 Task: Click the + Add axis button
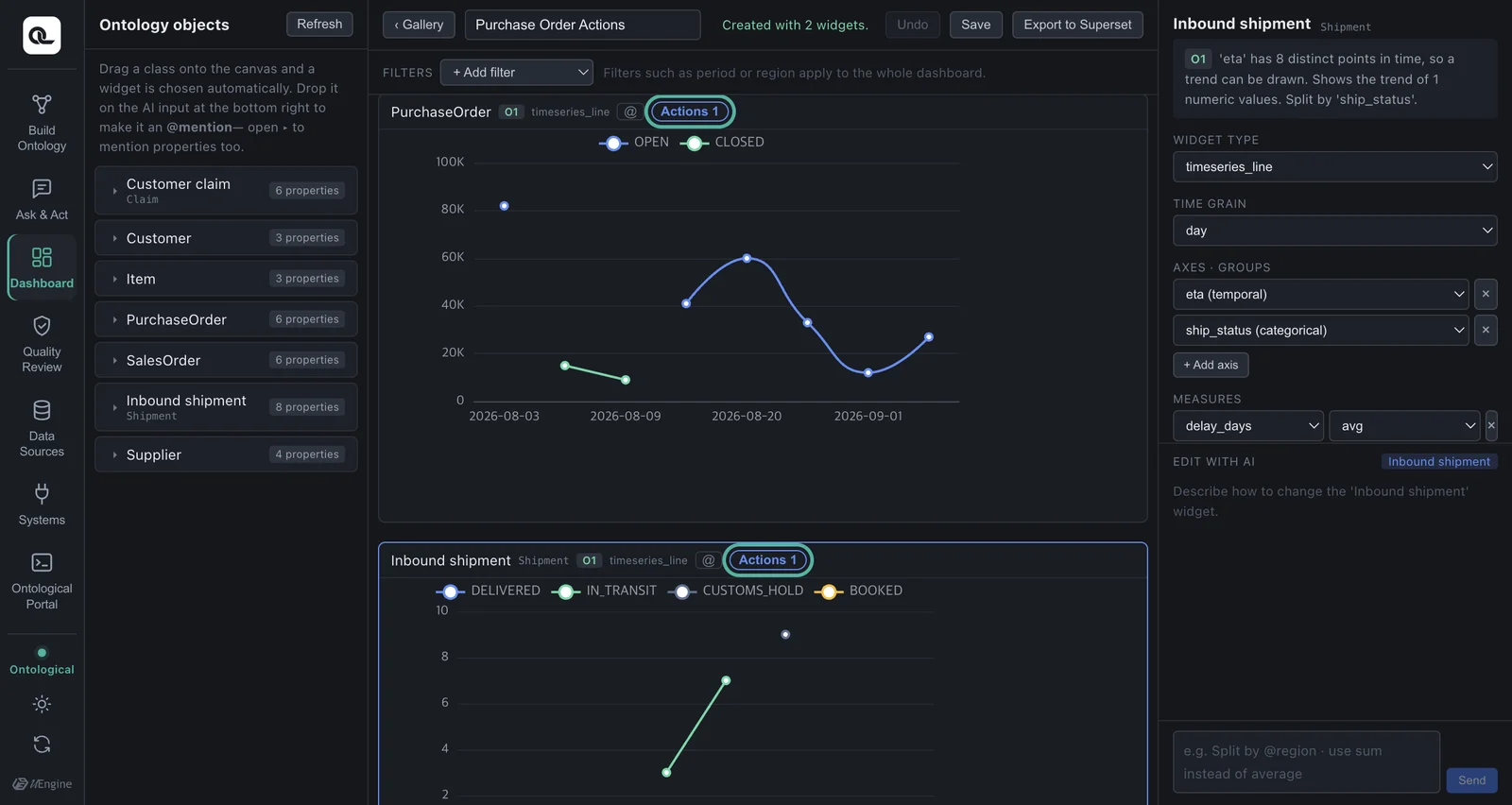tap(1211, 365)
